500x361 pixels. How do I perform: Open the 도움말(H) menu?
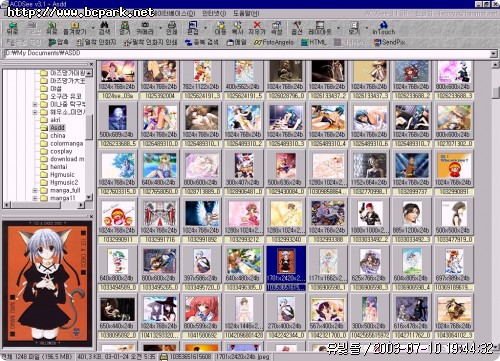click(x=246, y=13)
